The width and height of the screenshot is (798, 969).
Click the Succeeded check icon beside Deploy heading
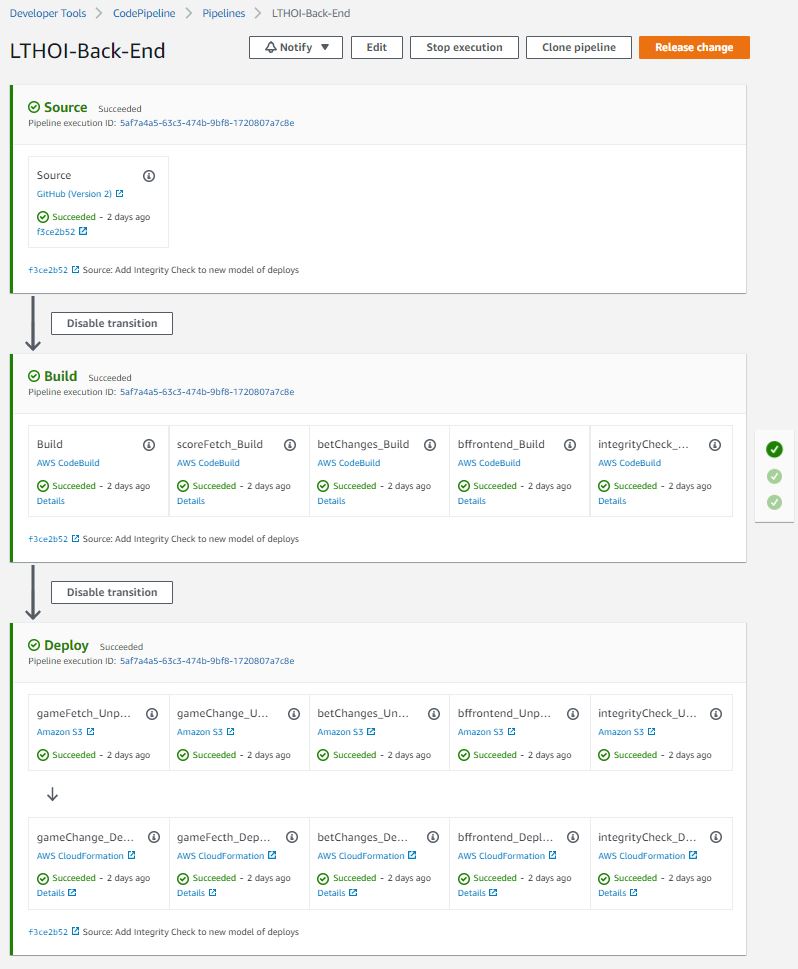tap(35, 645)
